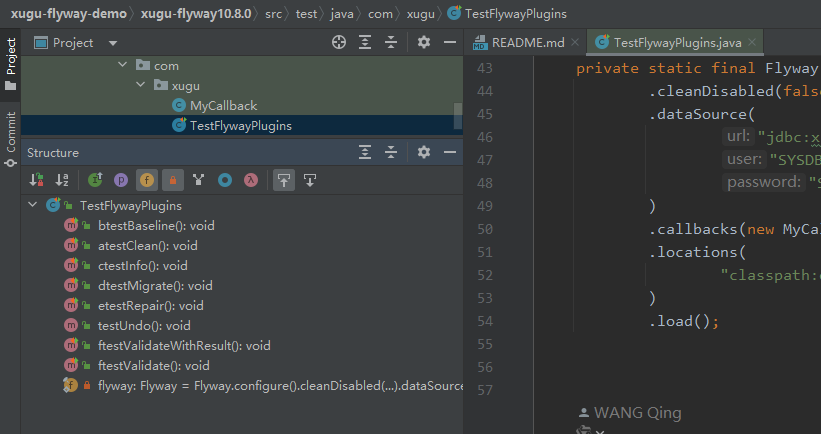Click Select Opened File target icon

click(x=338, y=43)
